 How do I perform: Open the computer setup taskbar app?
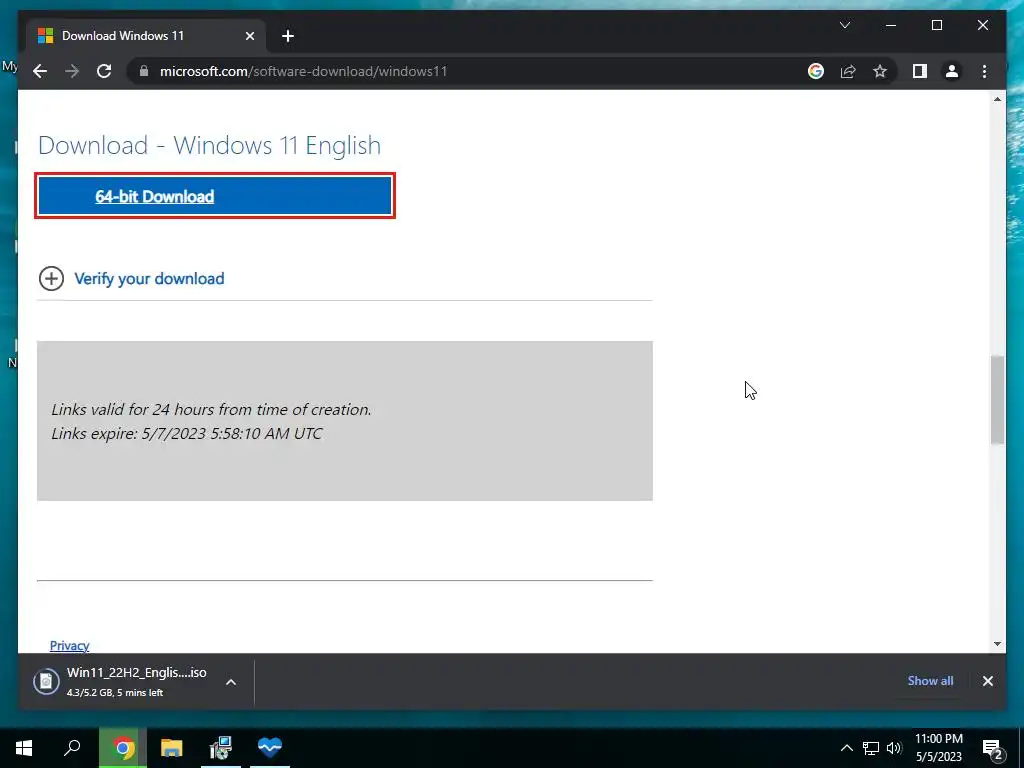221,747
